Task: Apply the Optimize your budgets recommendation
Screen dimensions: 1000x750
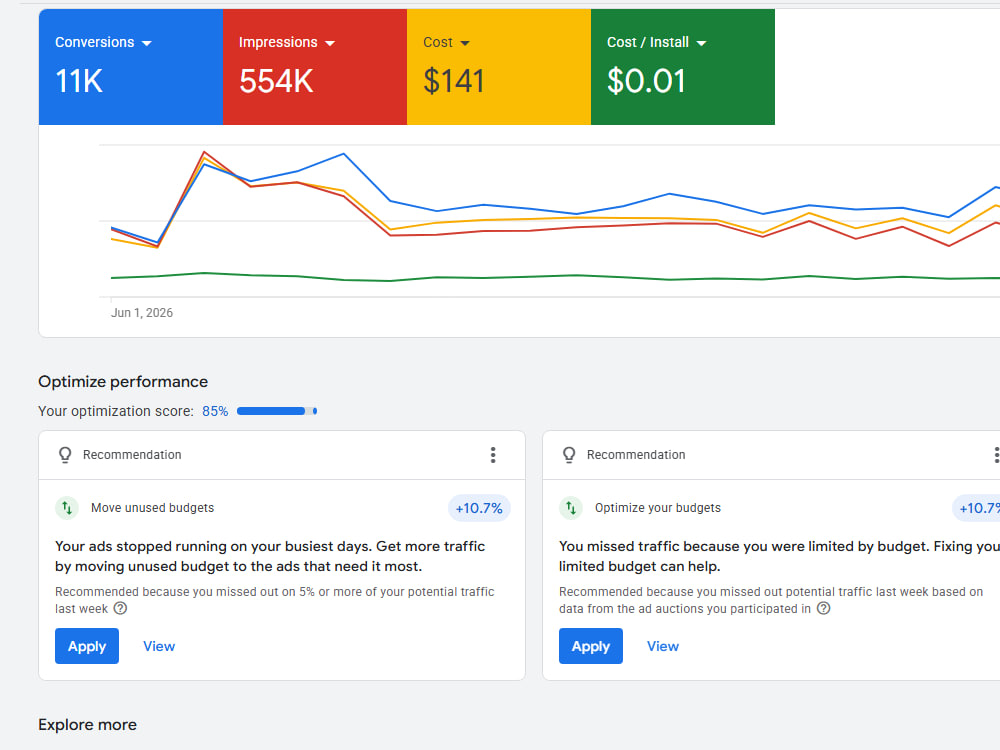Action: pos(591,646)
